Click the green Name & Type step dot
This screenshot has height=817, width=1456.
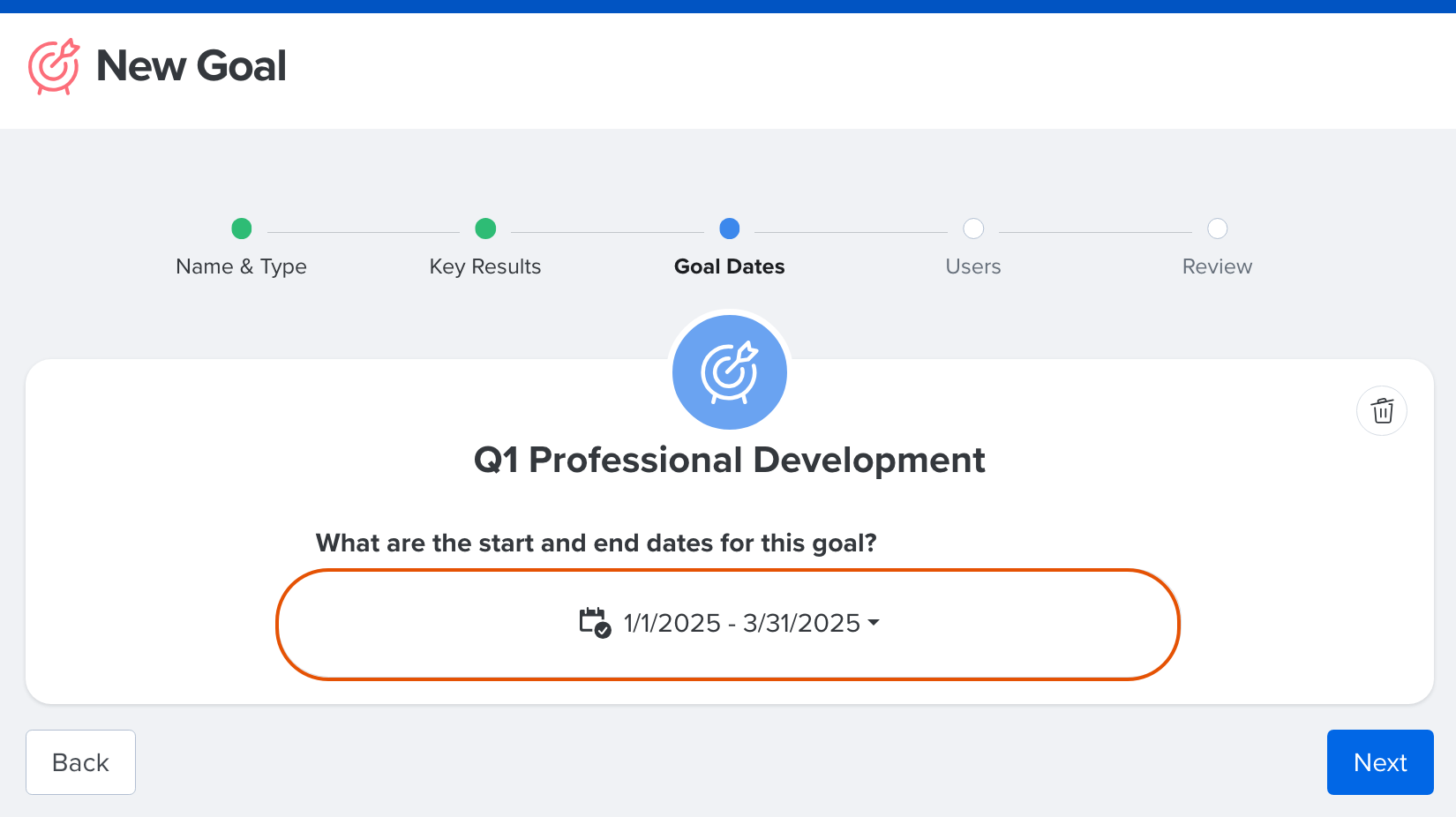pos(242,229)
